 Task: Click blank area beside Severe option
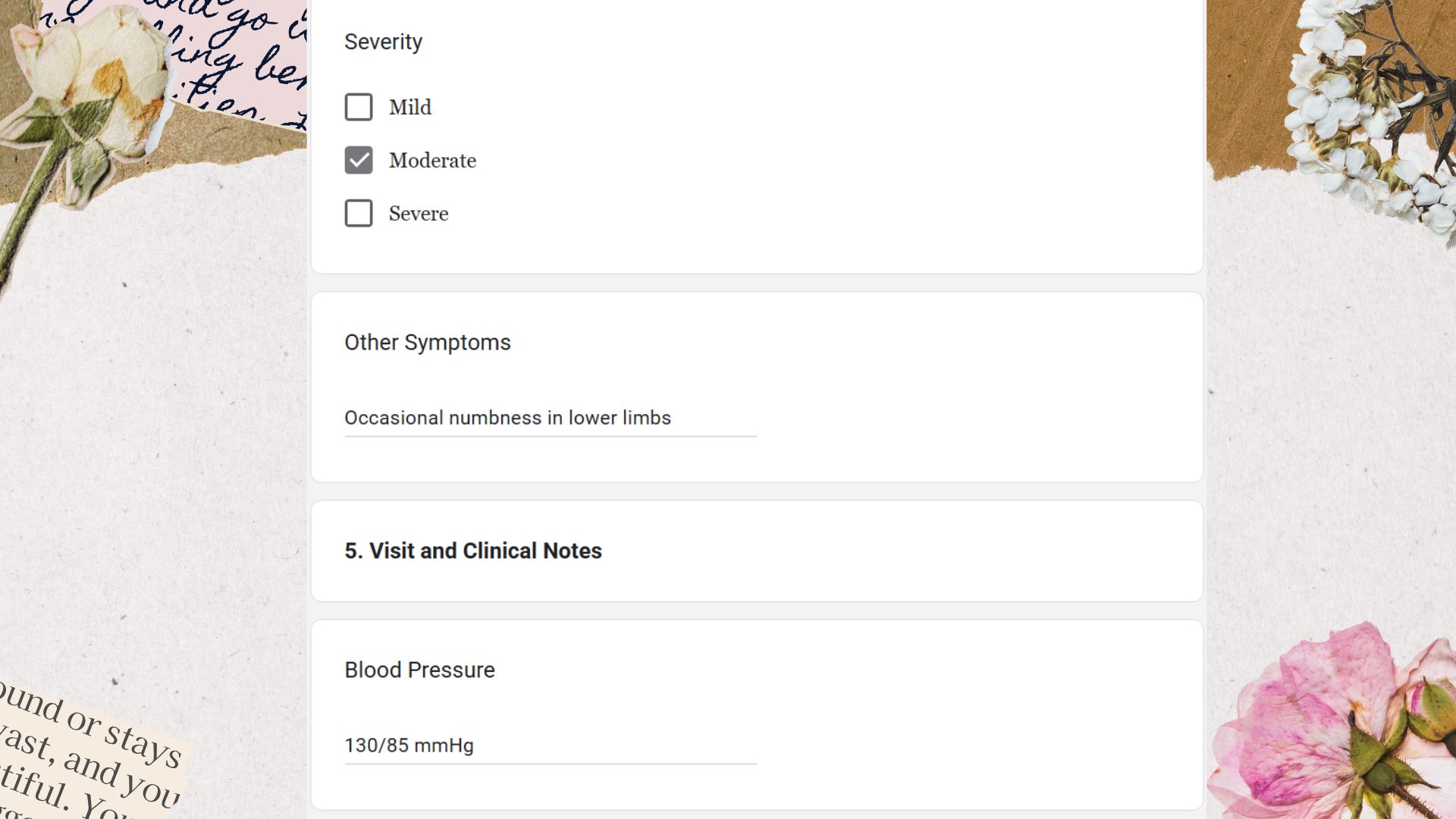758,213
